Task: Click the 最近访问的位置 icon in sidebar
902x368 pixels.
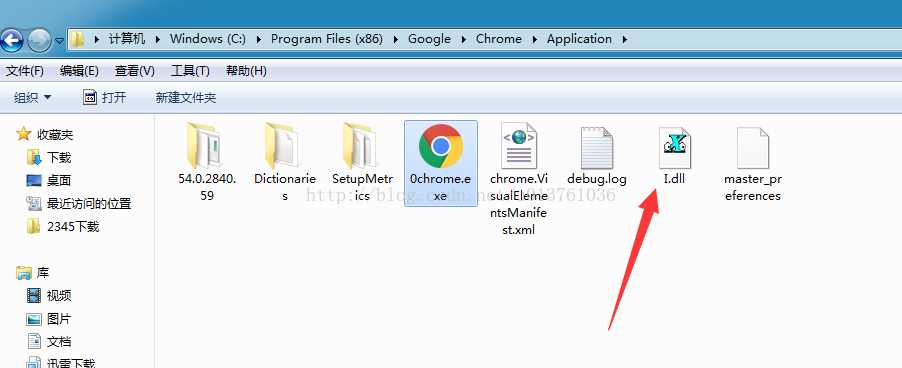Action: click(34, 204)
